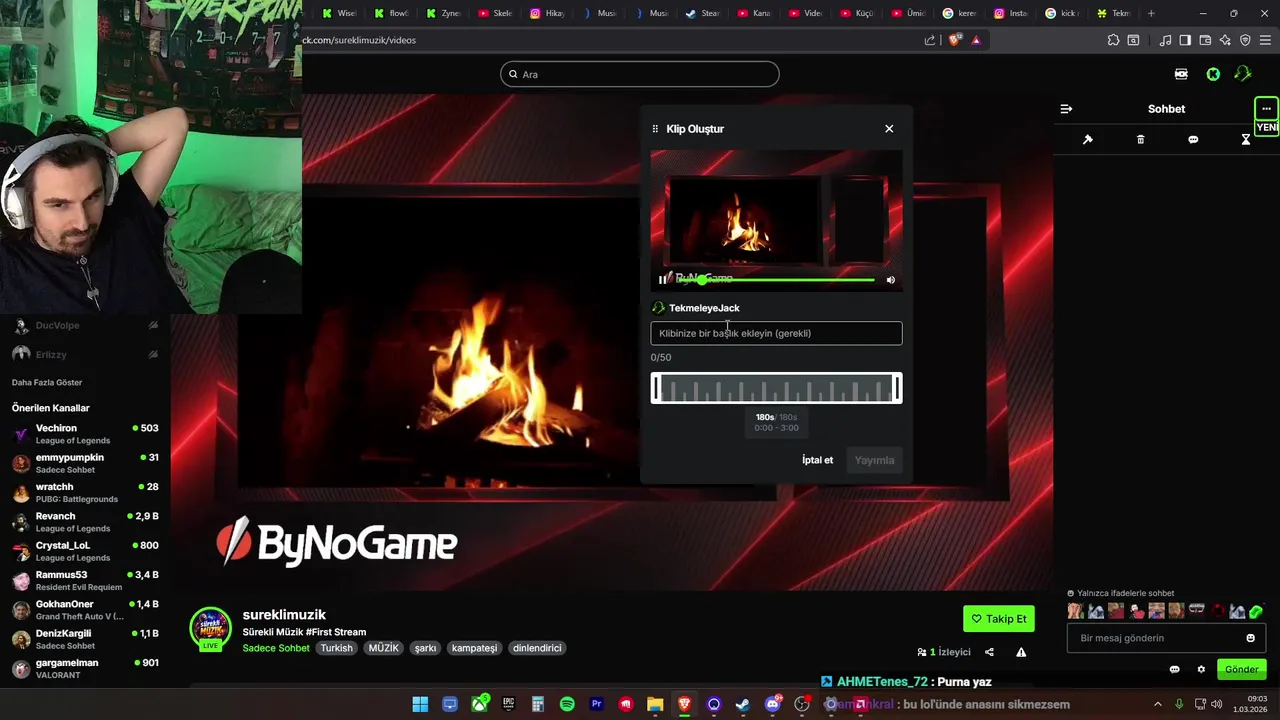Viewport: 1280px width, 720px height.
Task: Click İptal et to cancel clip
Action: click(817, 460)
